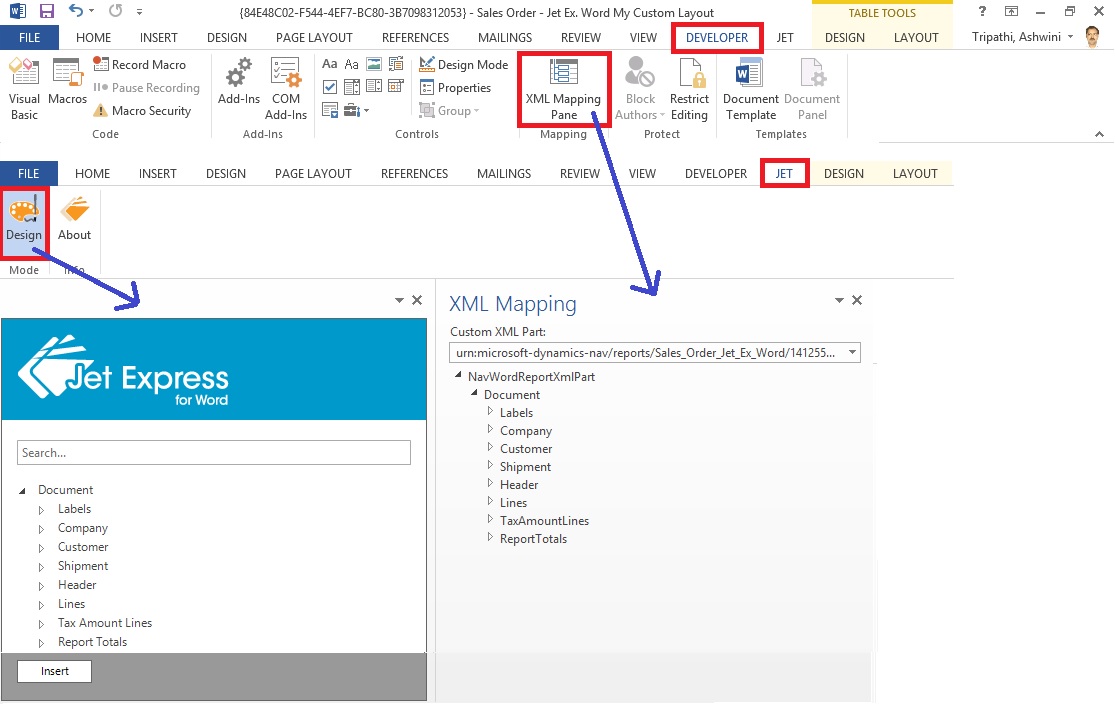Click the Search field in Jet Express
Viewport: 1115px width, 704px height.
click(x=214, y=453)
